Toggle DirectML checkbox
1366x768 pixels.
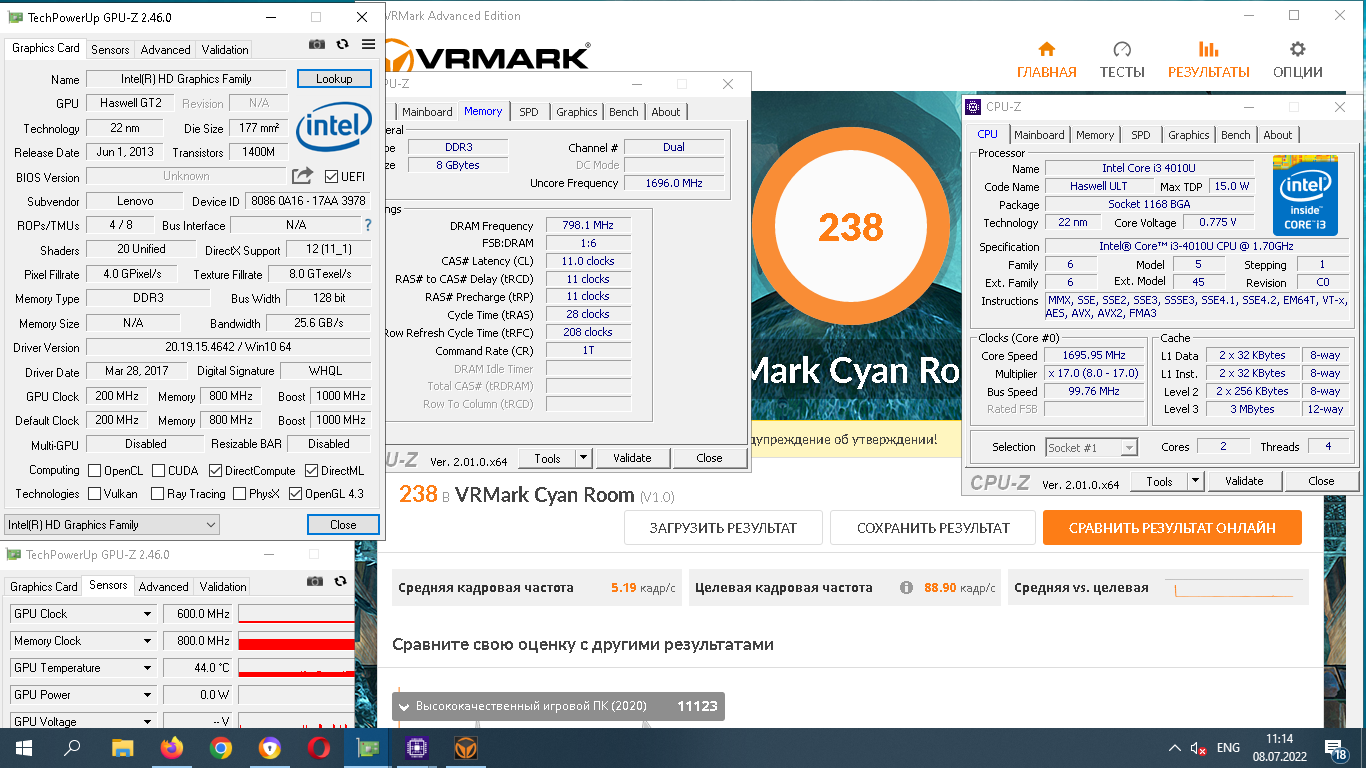pos(311,471)
